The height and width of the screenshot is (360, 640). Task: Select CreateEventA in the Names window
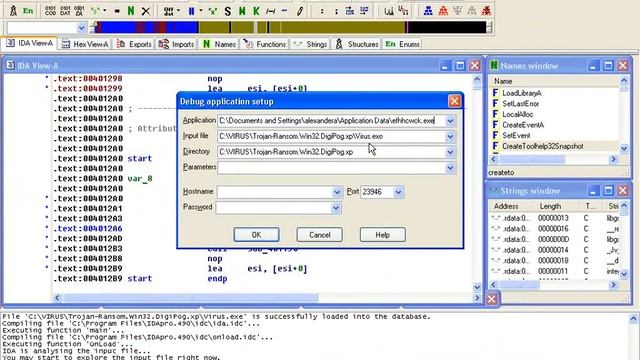coord(523,125)
